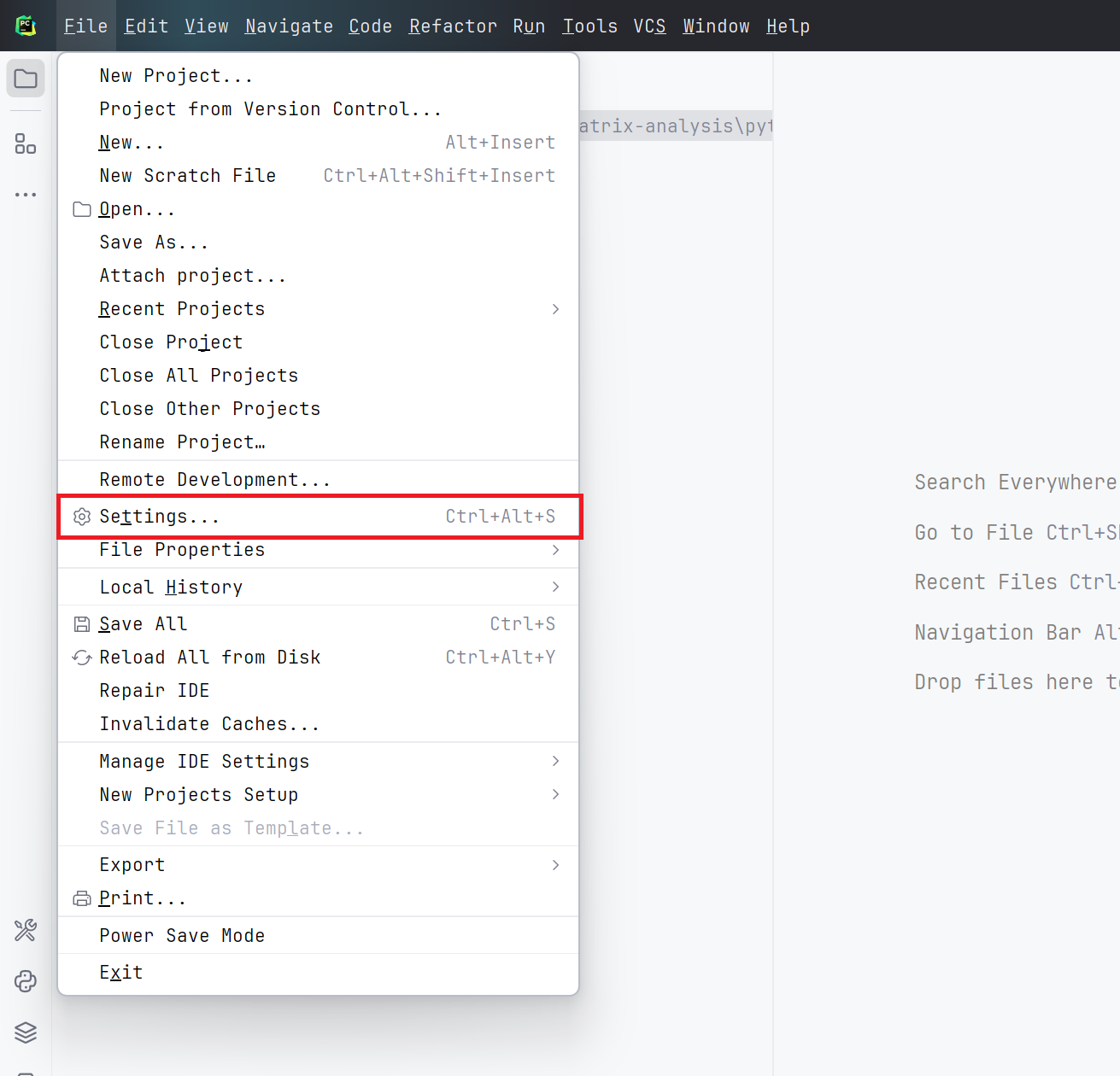Open the Refactor menu
The image size is (1120, 1076).
453,26
